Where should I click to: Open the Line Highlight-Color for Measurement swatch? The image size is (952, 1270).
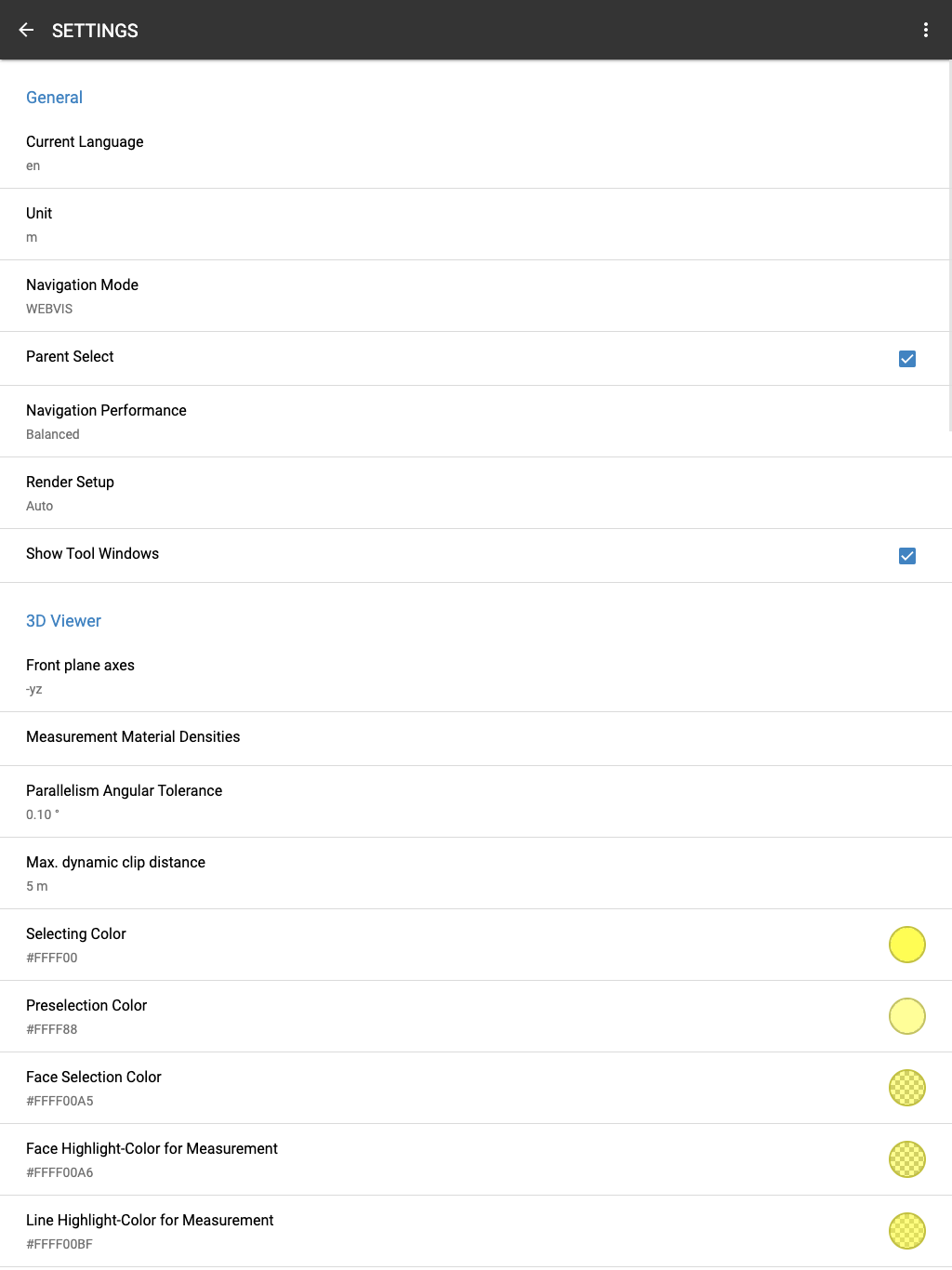click(906, 1231)
